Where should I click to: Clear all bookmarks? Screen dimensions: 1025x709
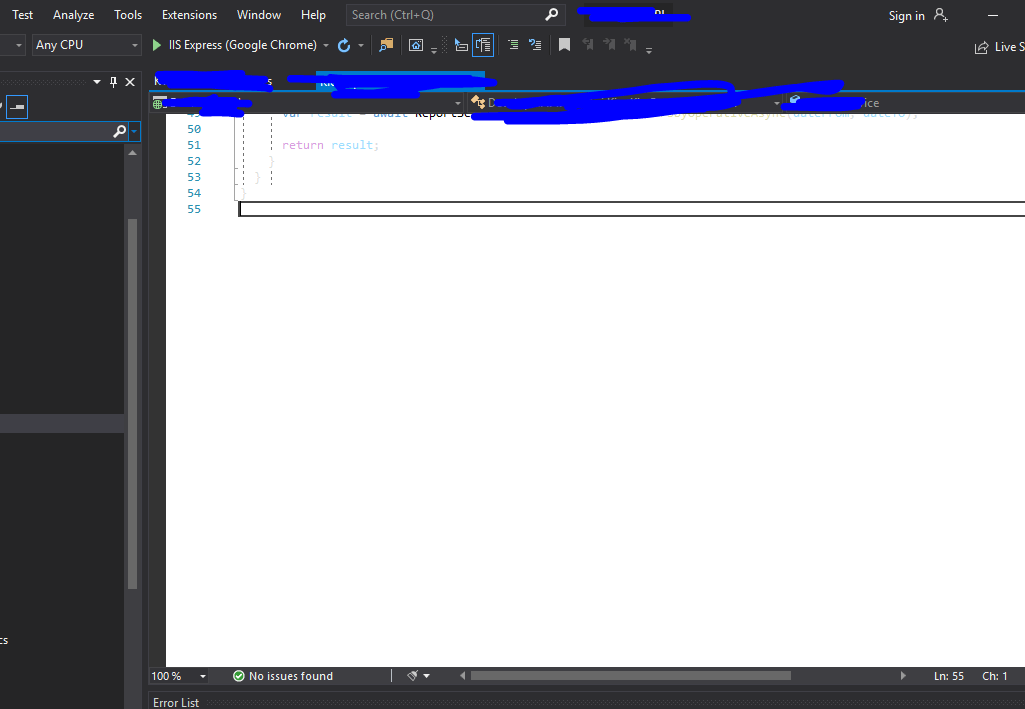pyautogui.click(x=631, y=45)
